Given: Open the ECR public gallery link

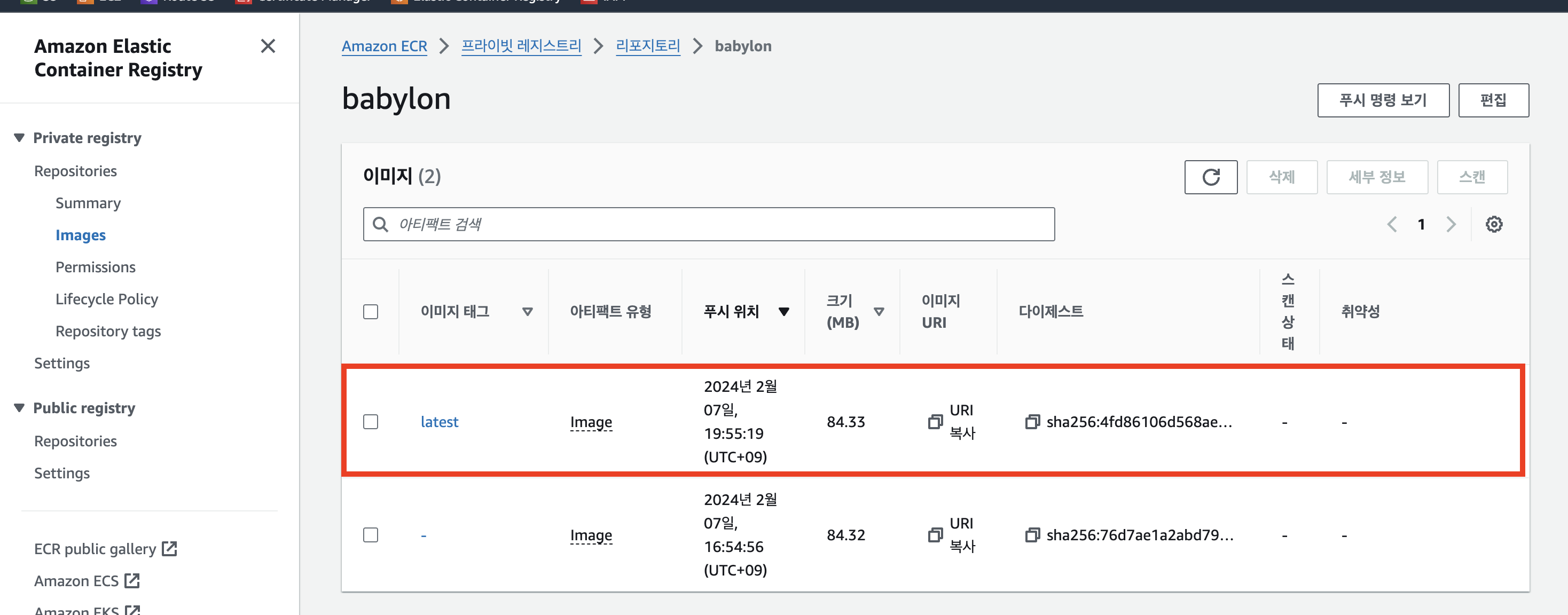Looking at the screenshot, I should (95, 549).
